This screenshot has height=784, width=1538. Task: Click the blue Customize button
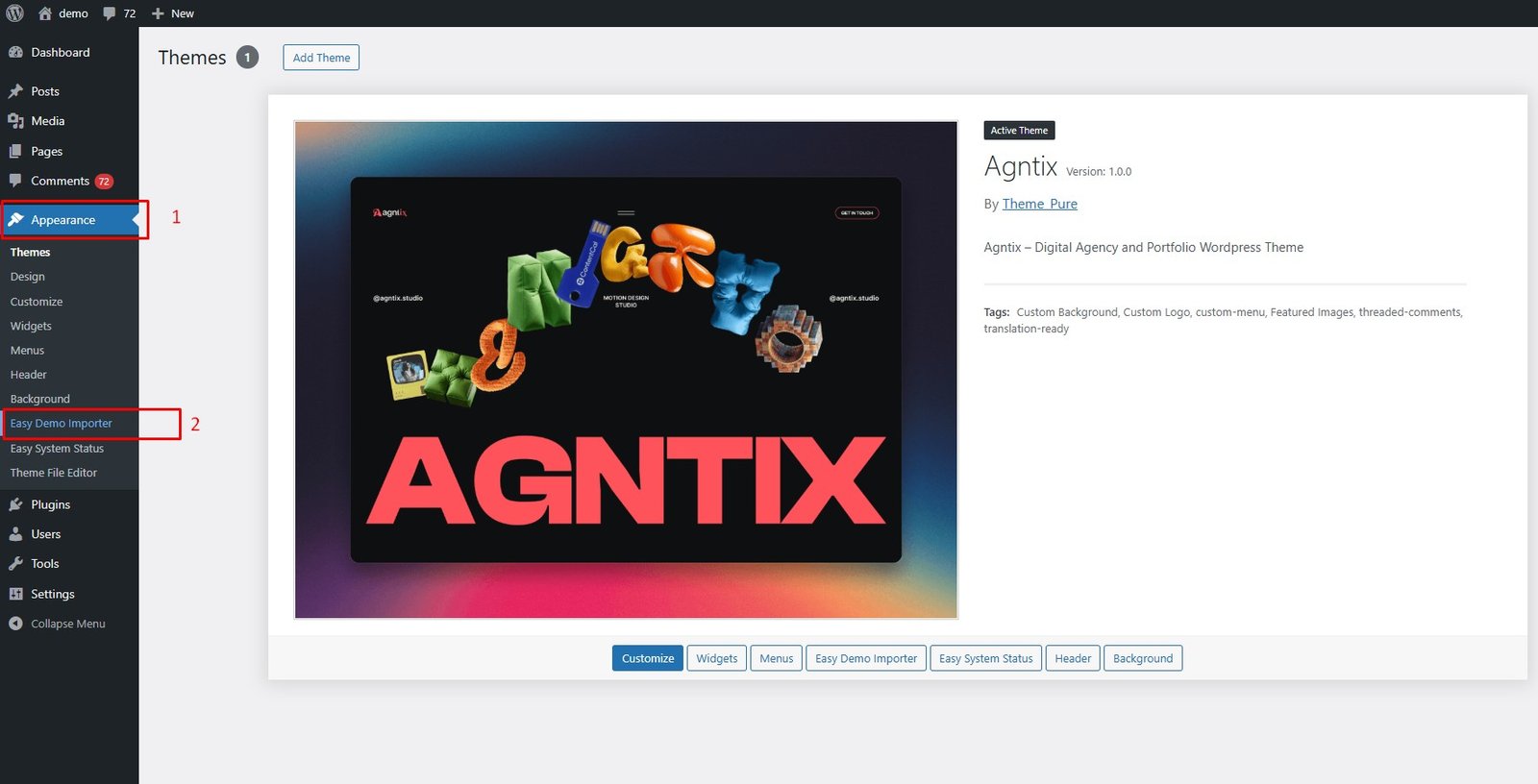click(648, 658)
